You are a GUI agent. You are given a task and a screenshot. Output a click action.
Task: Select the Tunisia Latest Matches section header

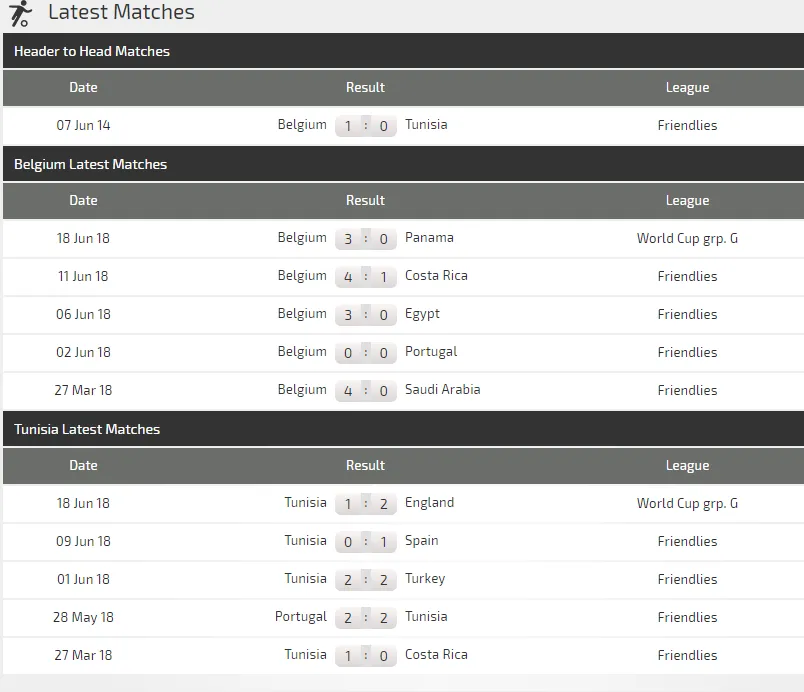[87, 429]
